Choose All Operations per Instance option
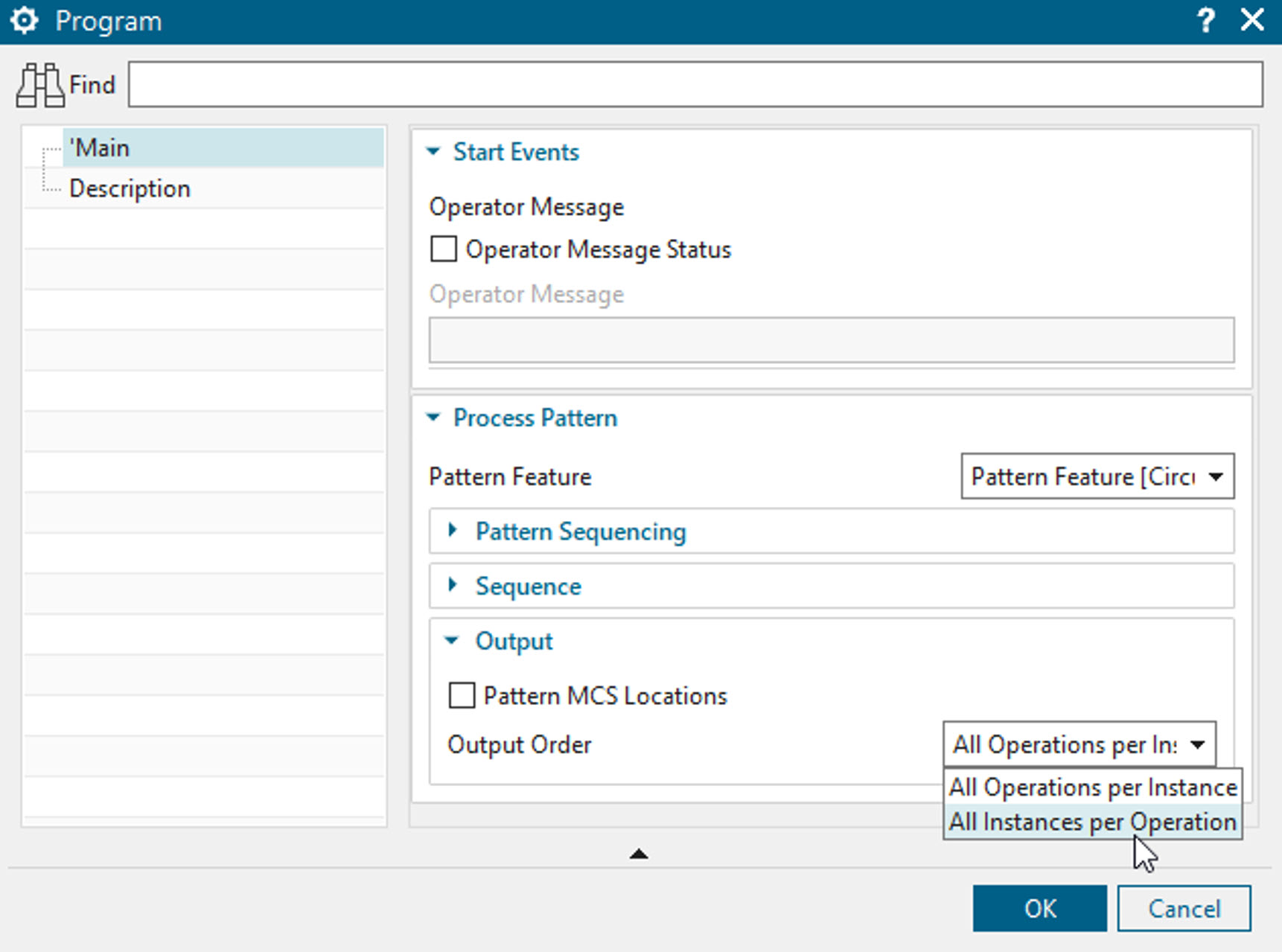The image size is (1282, 952). (x=1091, y=787)
